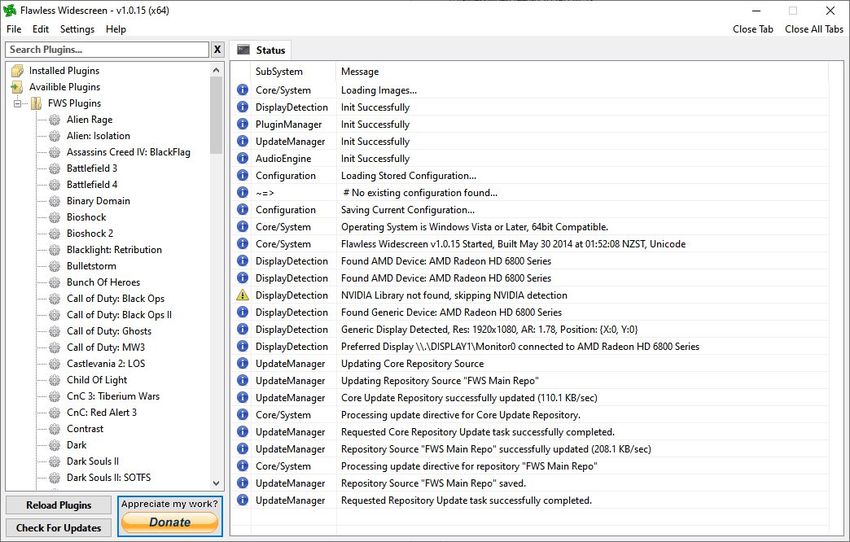The width and height of the screenshot is (850, 542).
Task: Select Alien: Isolation in the plugin tree
Action: click(x=98, y=136)
